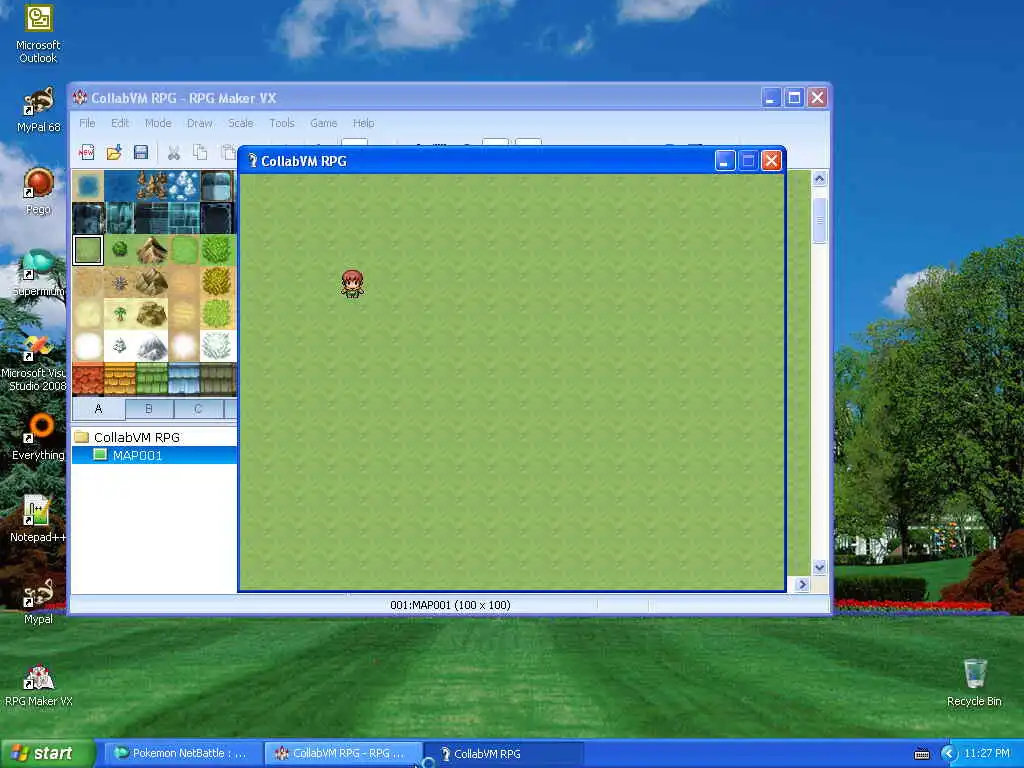Select the selected plain grass tile

pos(88,250)
